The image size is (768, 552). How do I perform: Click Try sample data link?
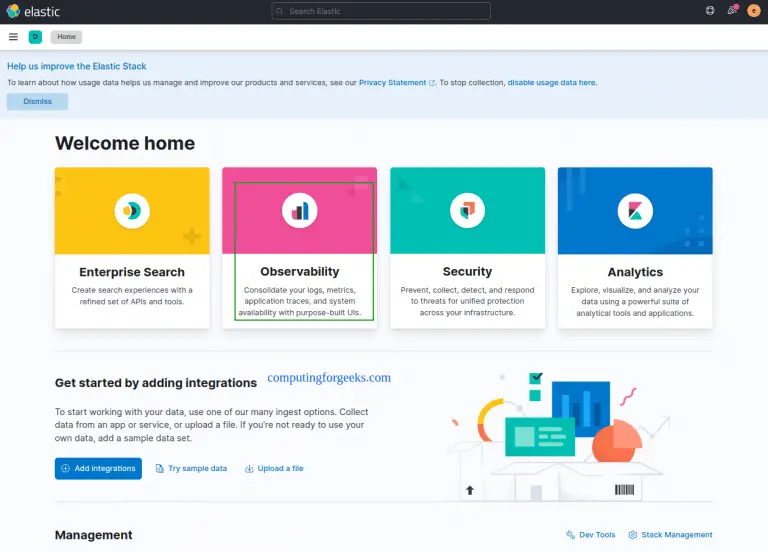[191, 468]
